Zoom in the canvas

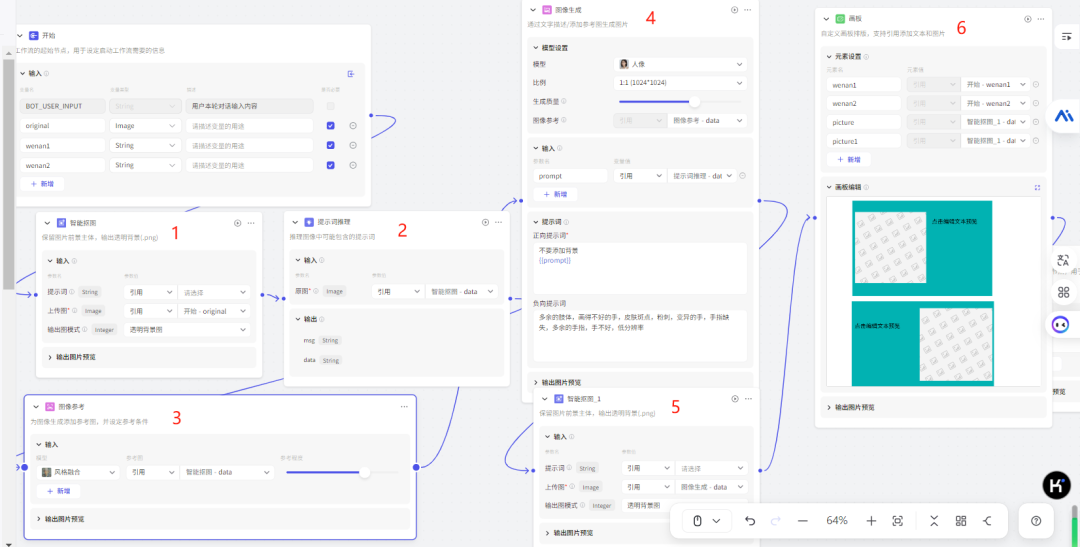(871, 521)
